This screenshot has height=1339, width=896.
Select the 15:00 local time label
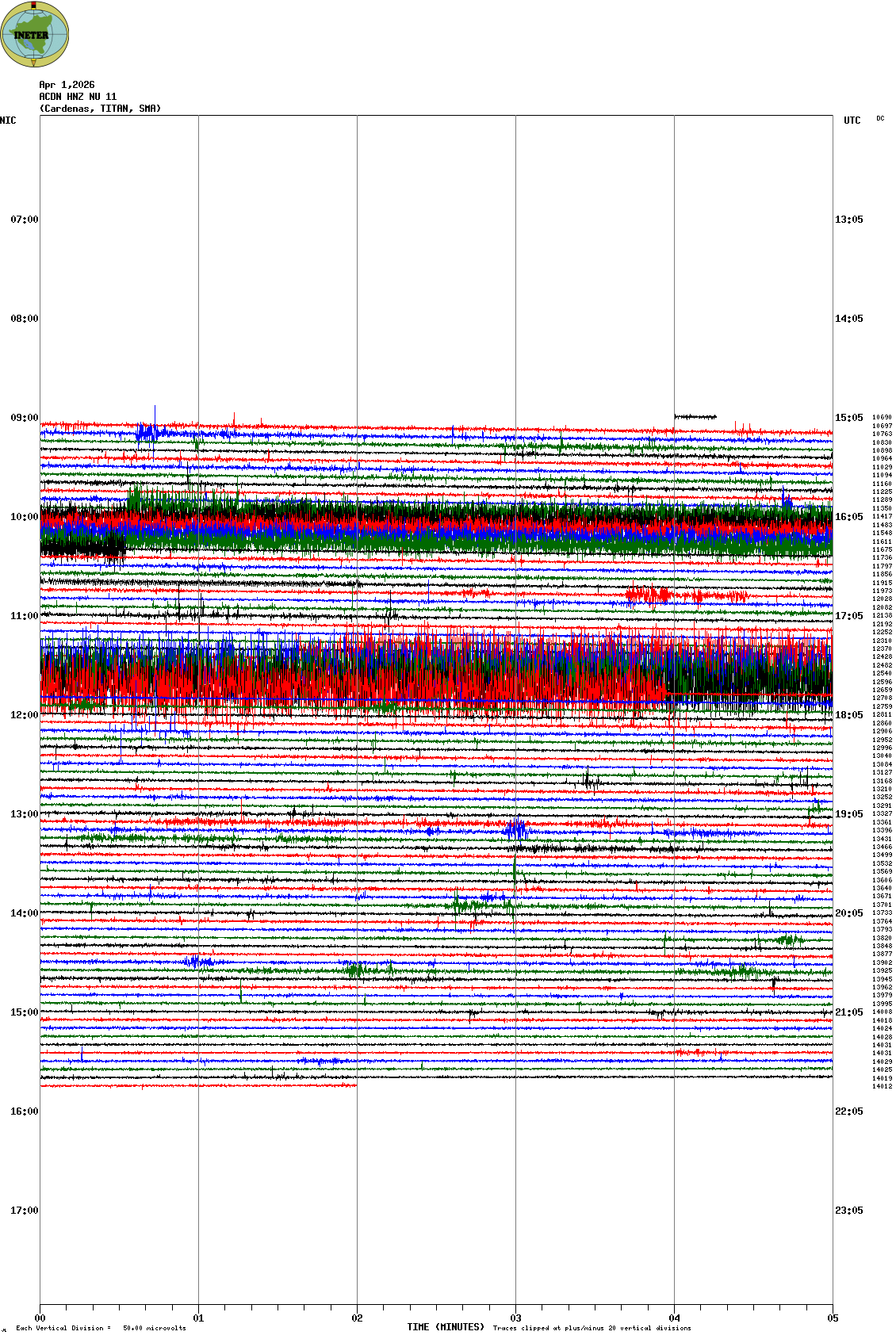[24, 1012]
